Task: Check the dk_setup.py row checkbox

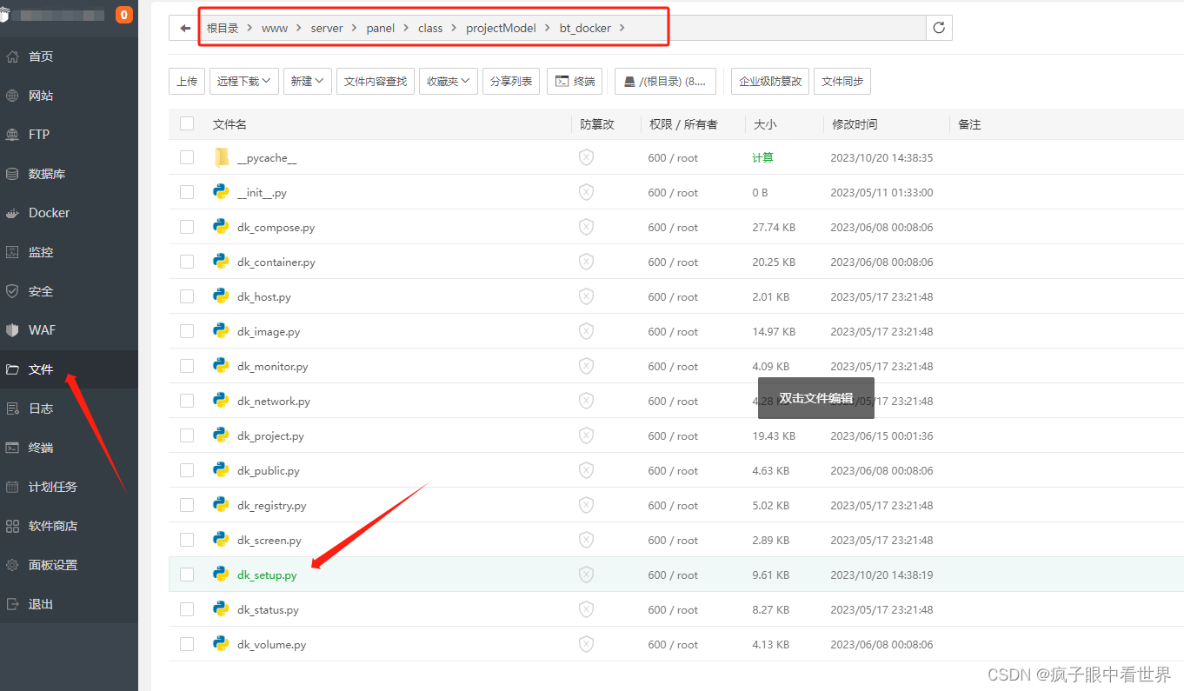Action: click(x=187, y=575)
